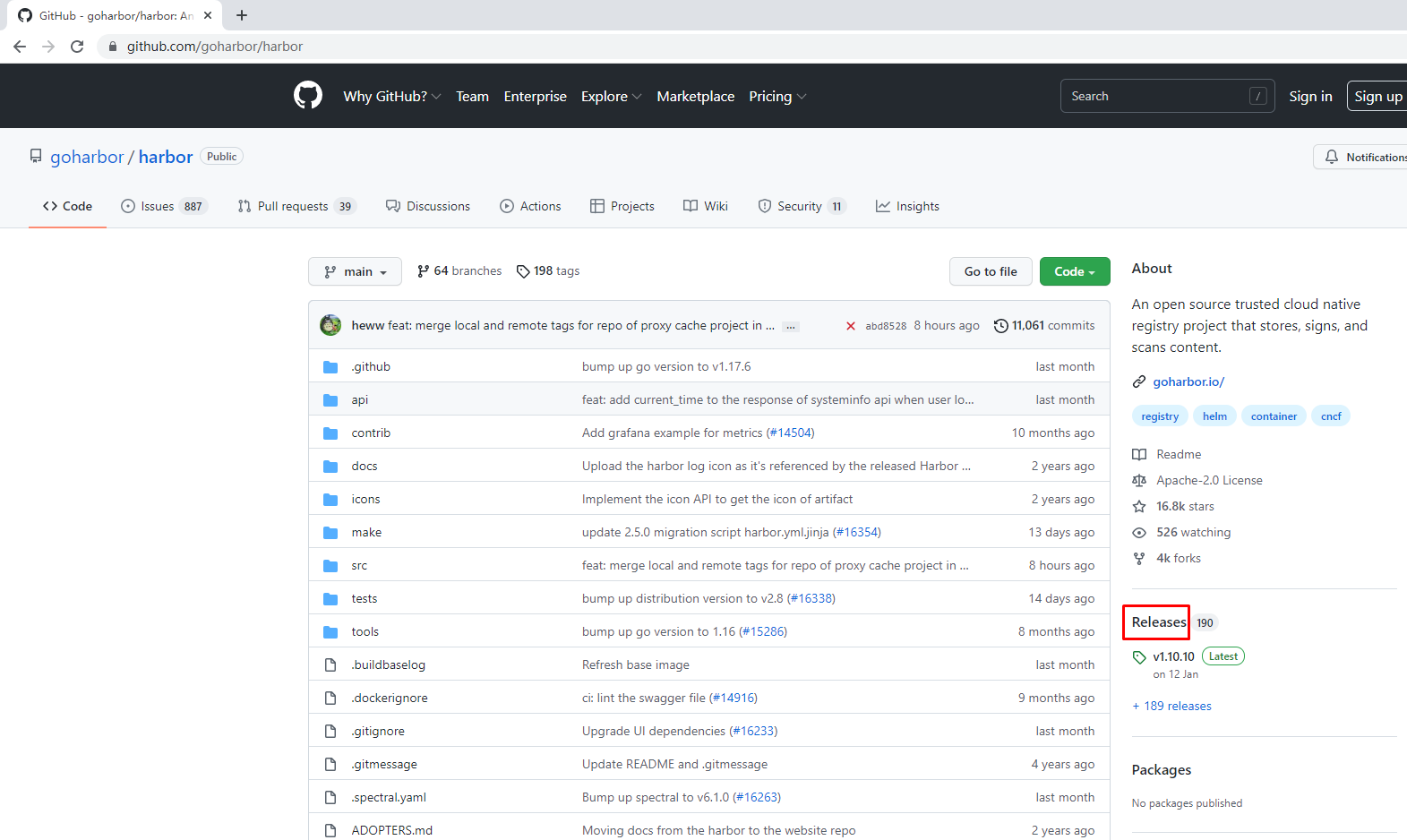Go to the Security tab
This screenshot has height=840, width=1407.
(x=800, y=206)
